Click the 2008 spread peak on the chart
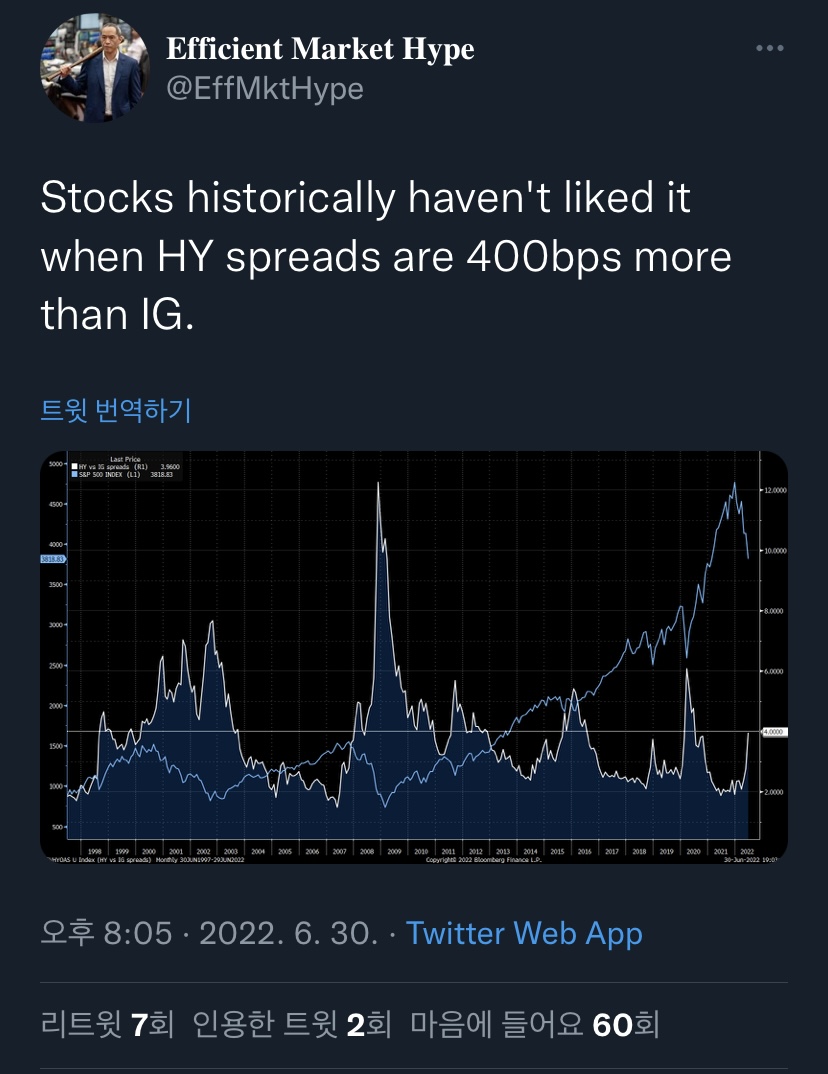 pos(379,484)
